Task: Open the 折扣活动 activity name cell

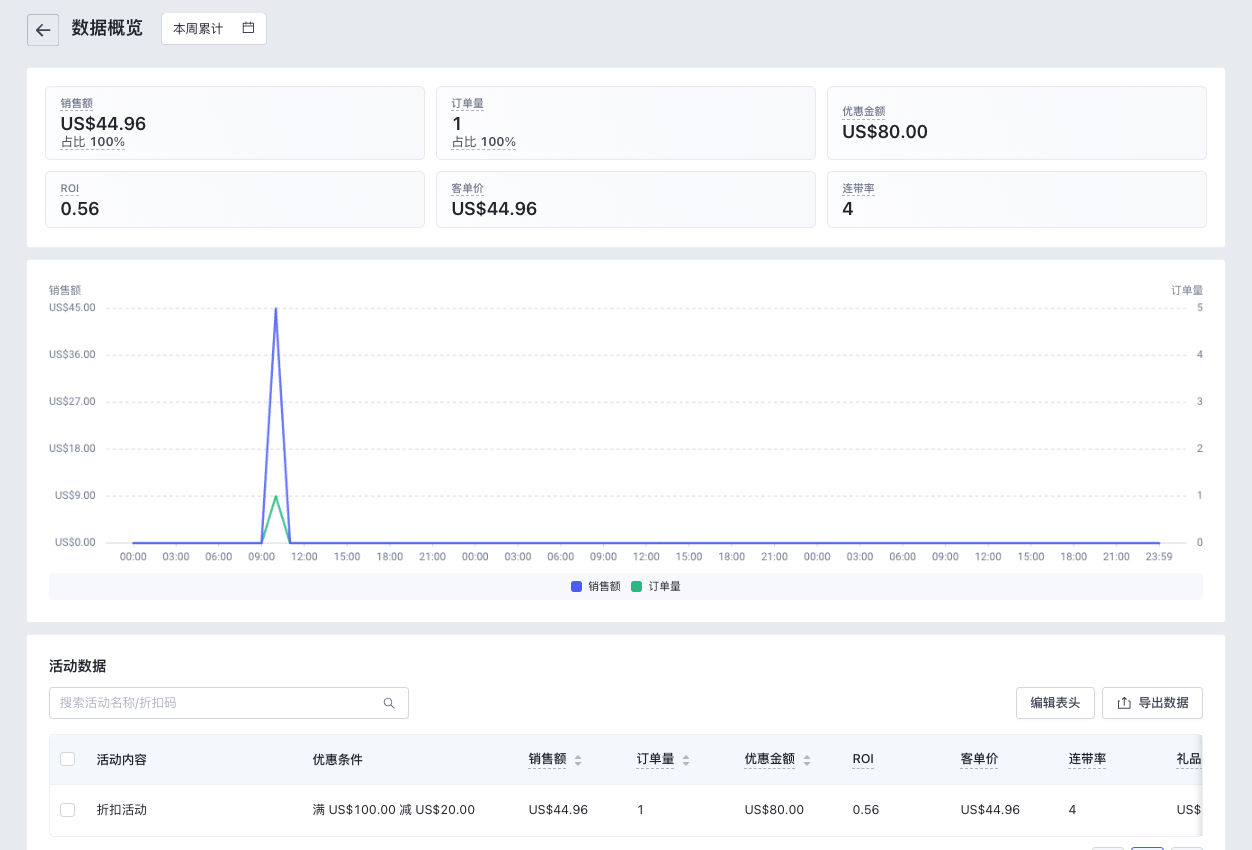Action: tap(121, 810)
